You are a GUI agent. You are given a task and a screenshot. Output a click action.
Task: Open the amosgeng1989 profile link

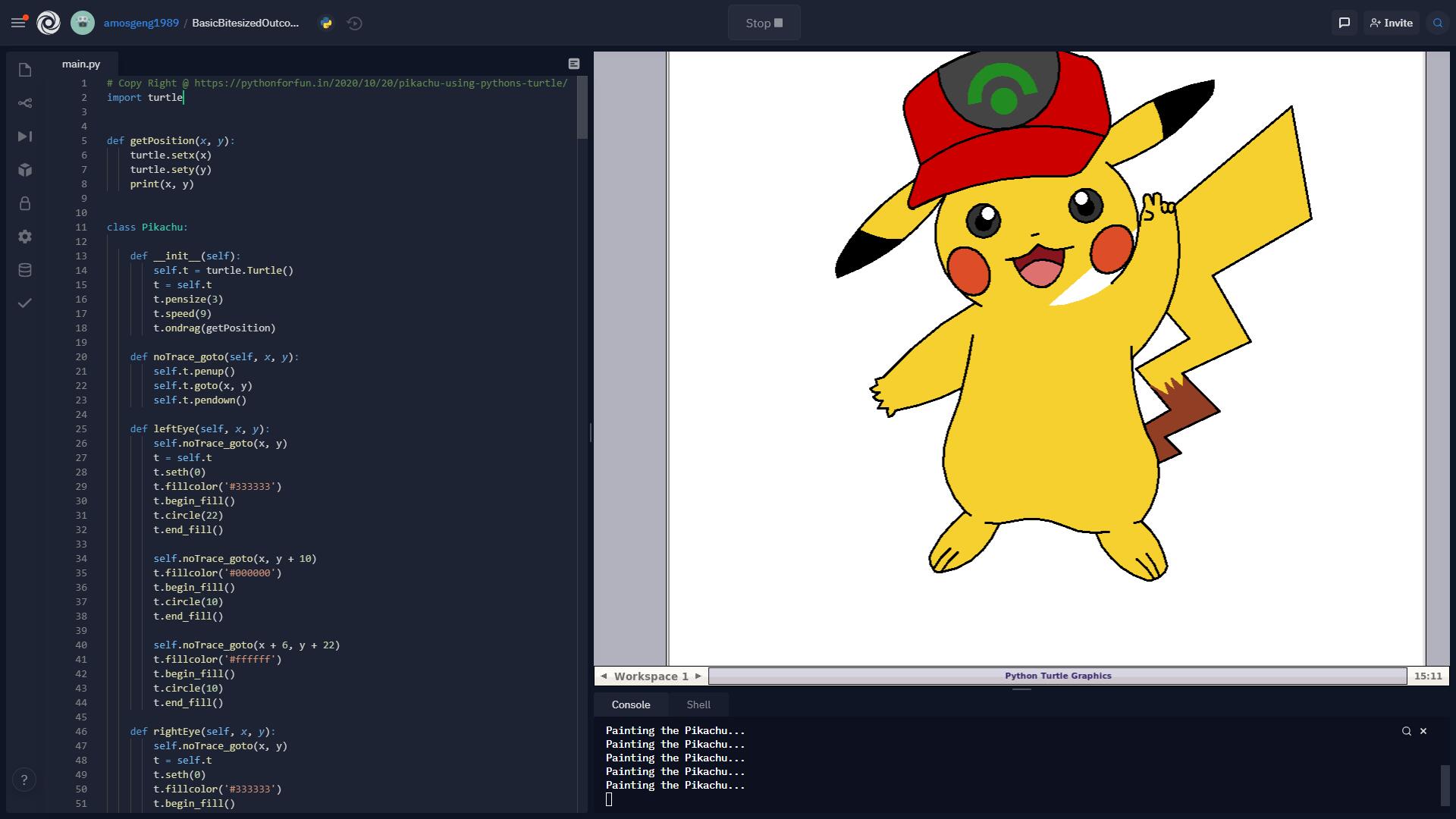141,23
